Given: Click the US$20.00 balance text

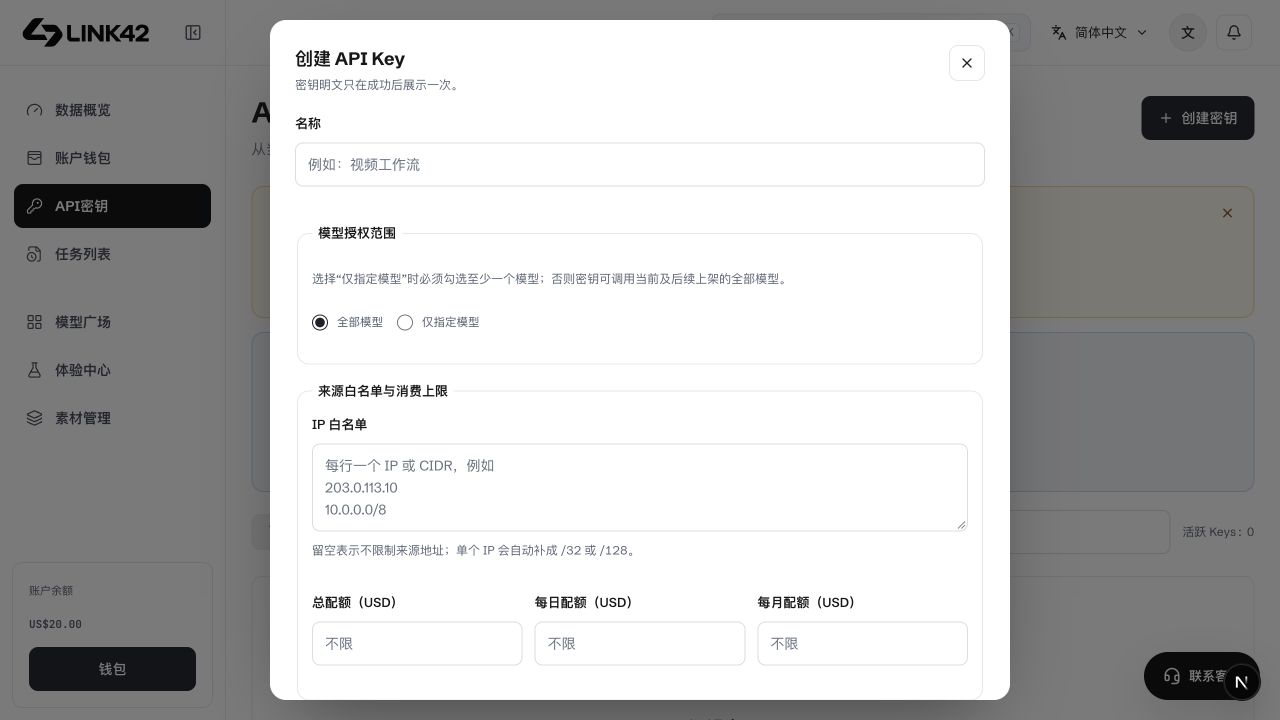Looking at the screenshot, I should [55, 624].
